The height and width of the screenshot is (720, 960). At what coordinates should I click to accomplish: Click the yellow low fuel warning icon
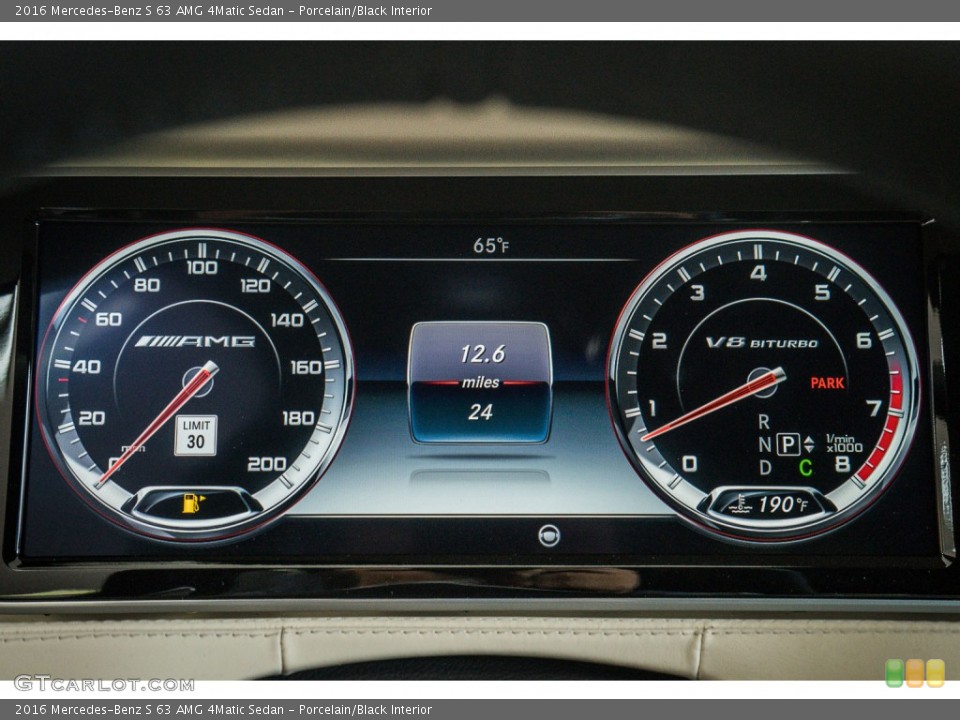pos(193,503)
